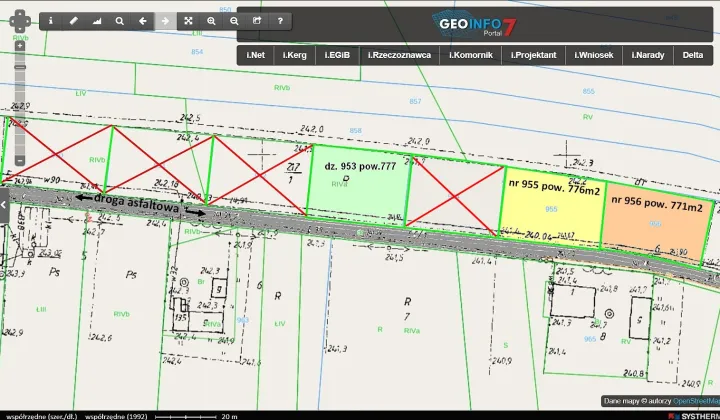Viewport: 720px width, 420px height.
Task: Open the i.Projektant module
Action: [x=533, y=55]
